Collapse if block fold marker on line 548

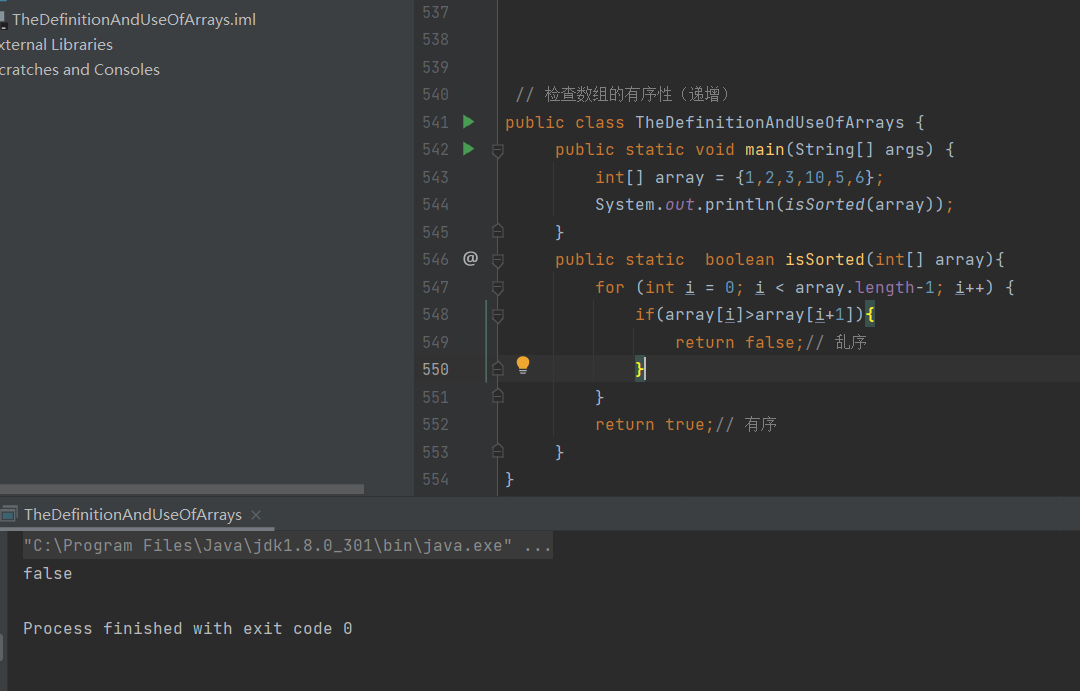(498, 315)
